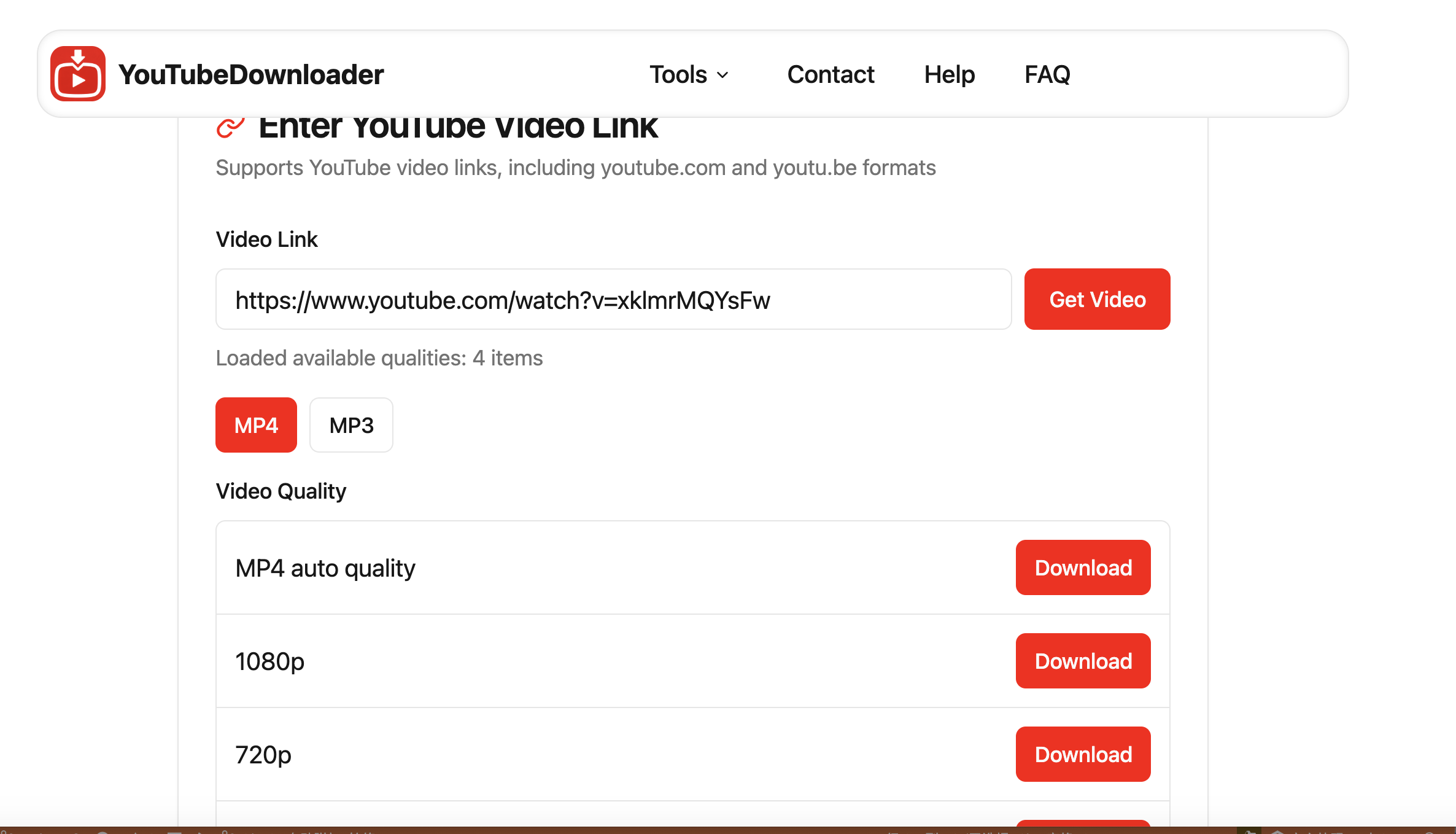The height and width of the screenshot is (834, 1456).
Task: Click the red link chain icon beside the heading
Action: tap(229, 127)
